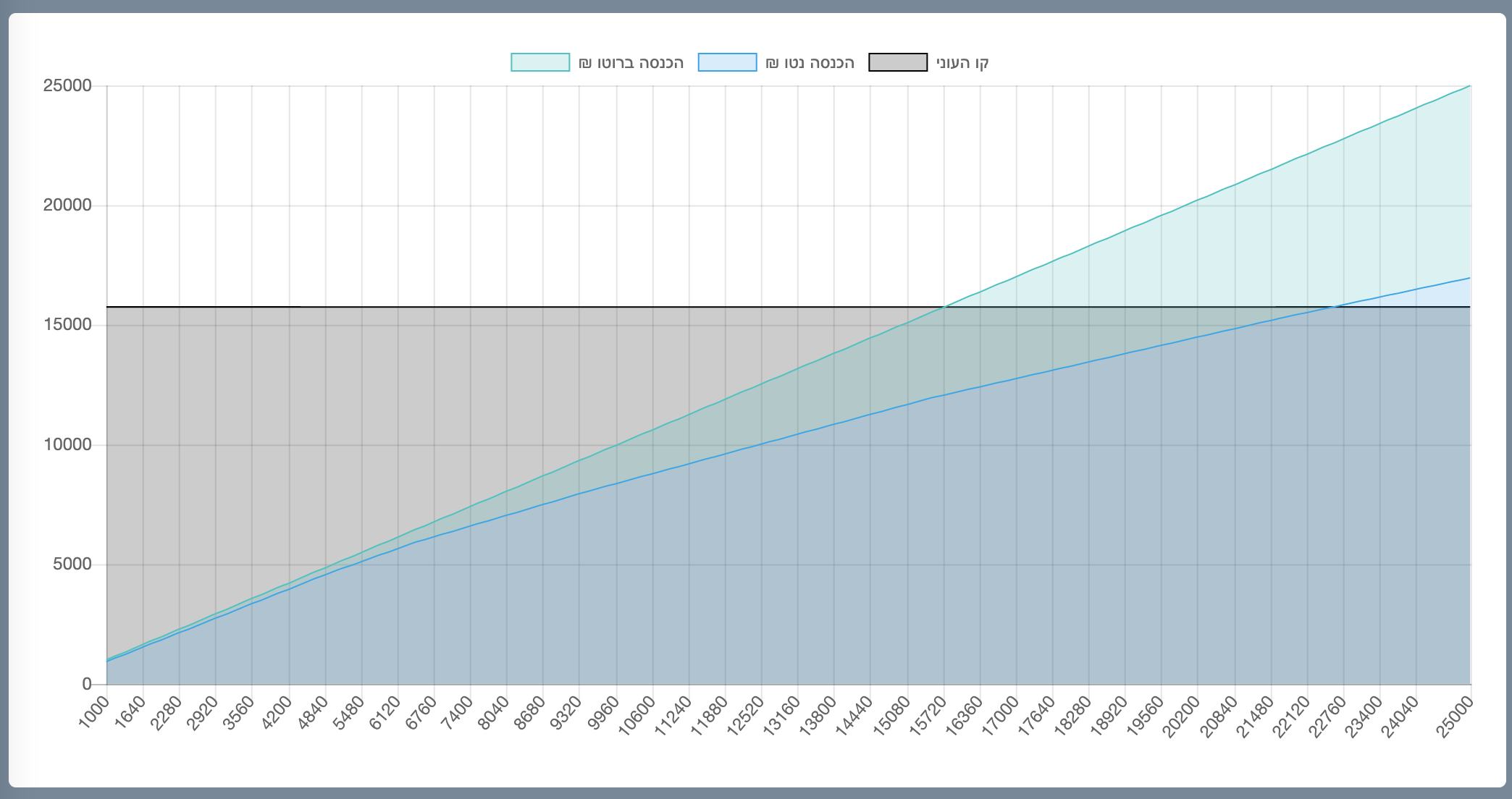Click the 9320 x-axis tick label
The image size is (1512, 799).
566,714
